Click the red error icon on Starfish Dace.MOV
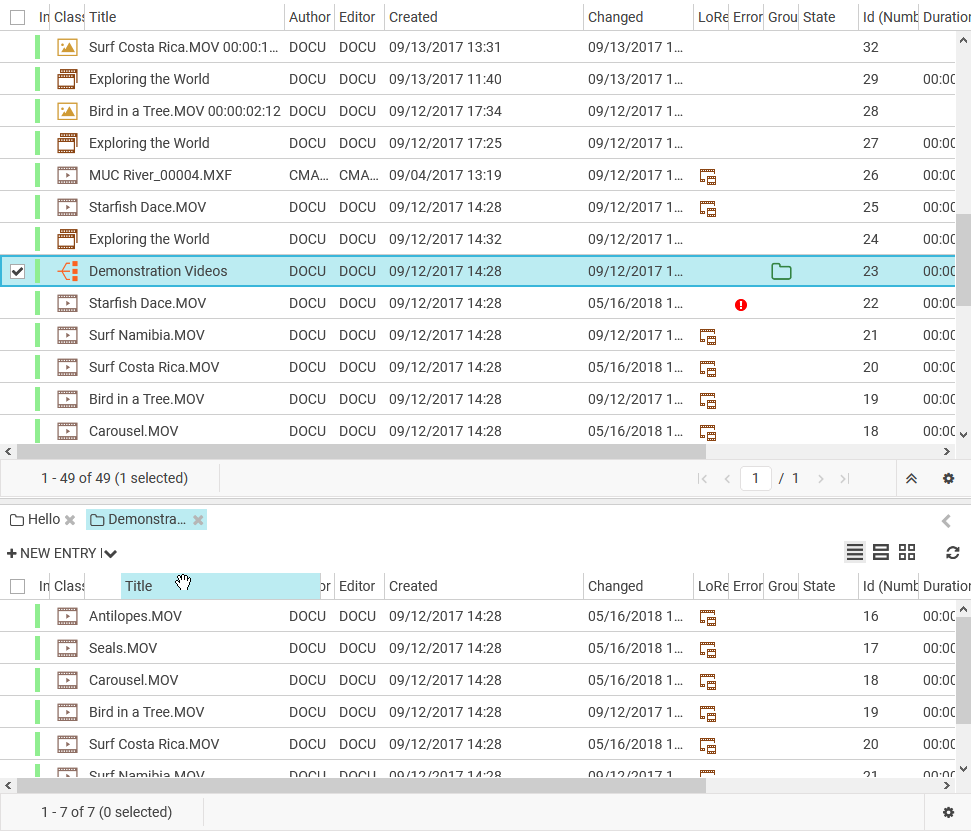The image size is (971, 832). click(x=741, y=304)
